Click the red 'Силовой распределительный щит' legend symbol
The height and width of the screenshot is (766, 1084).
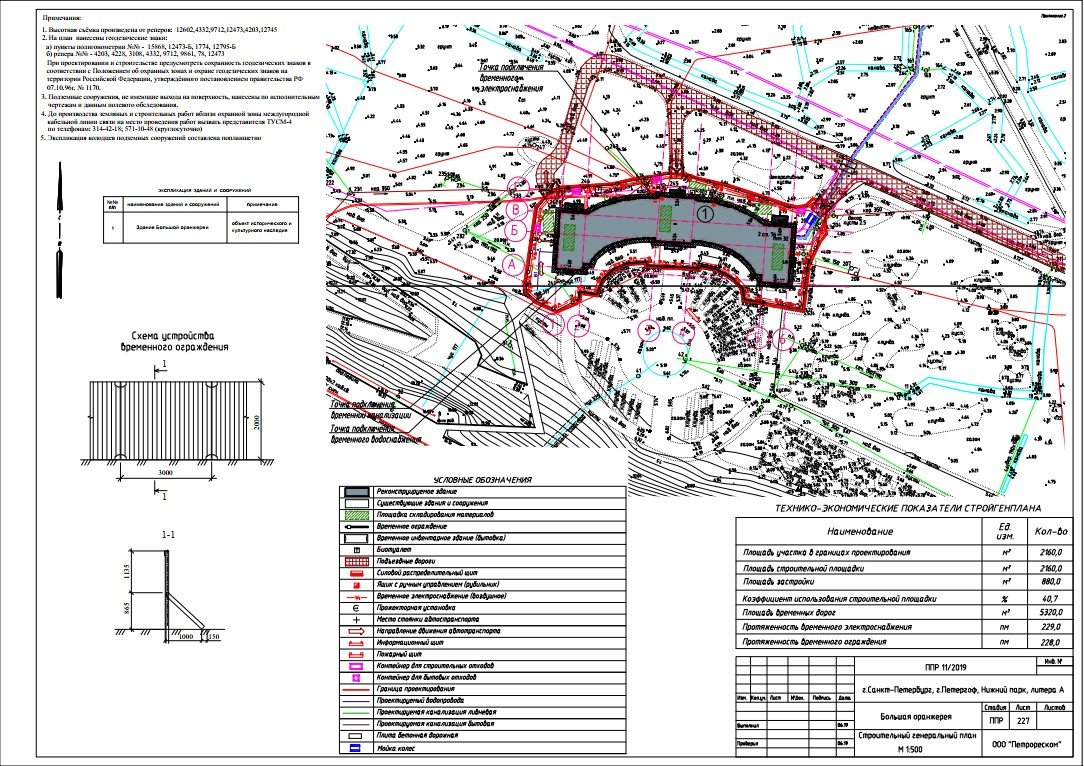click(356, 573)
